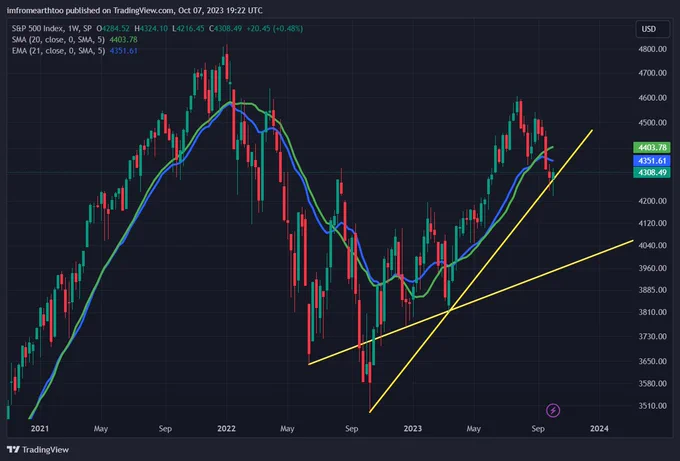The height and width of the screenshot is (461, 680).
Task: Click the high value H4324.10 in header
Action: tap(150, 29)
